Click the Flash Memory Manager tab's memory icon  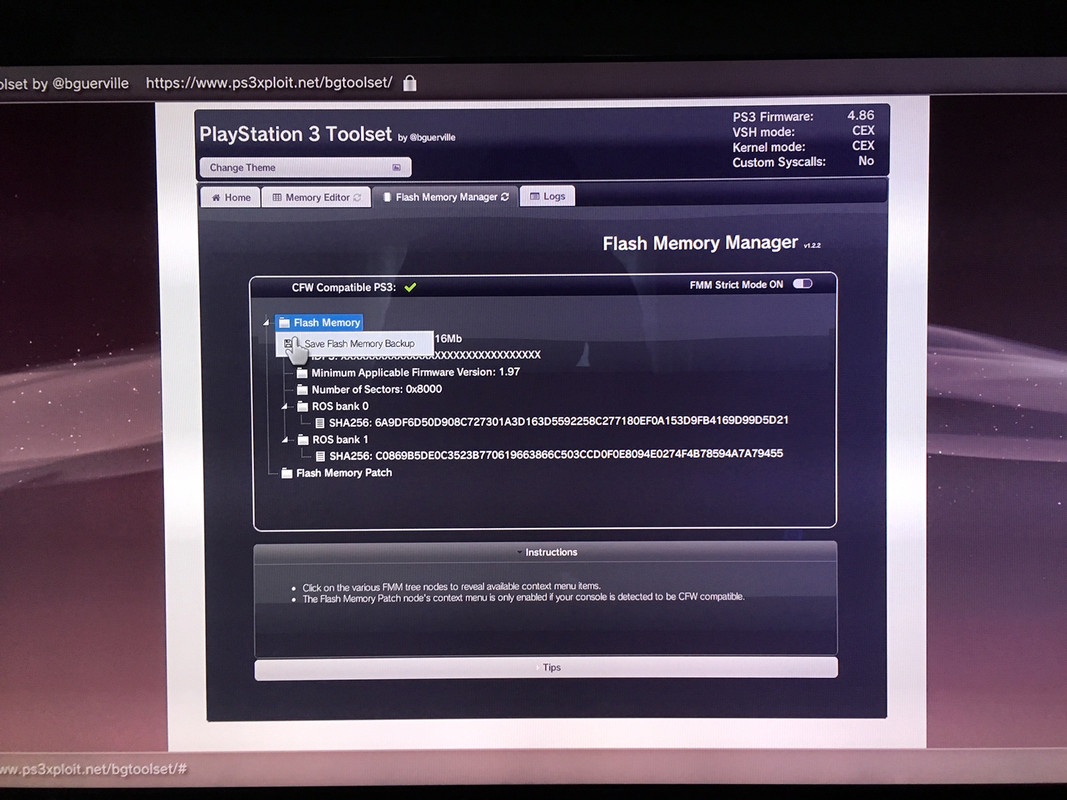point(387,197)
